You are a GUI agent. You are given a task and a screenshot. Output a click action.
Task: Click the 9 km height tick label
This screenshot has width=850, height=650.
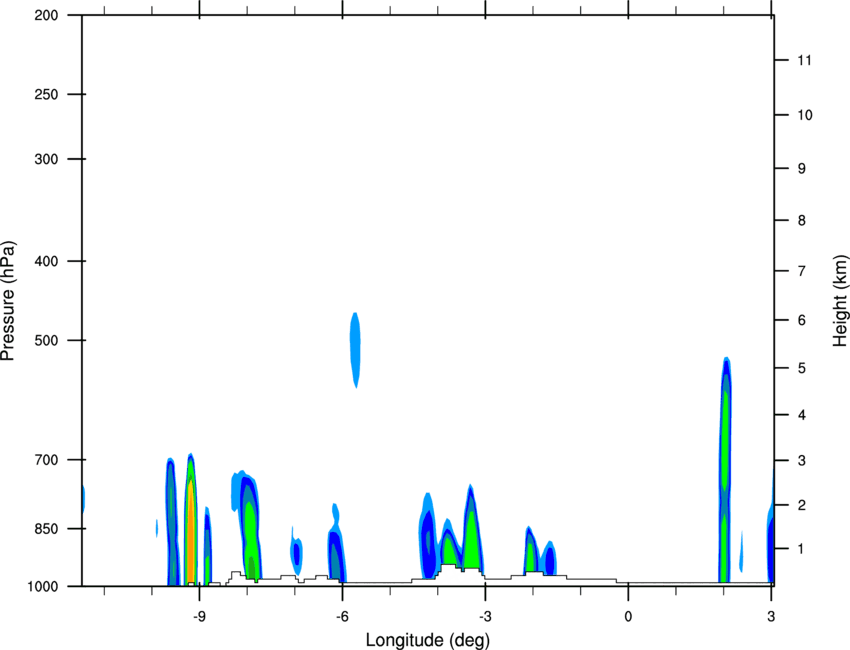pos(802,169)
